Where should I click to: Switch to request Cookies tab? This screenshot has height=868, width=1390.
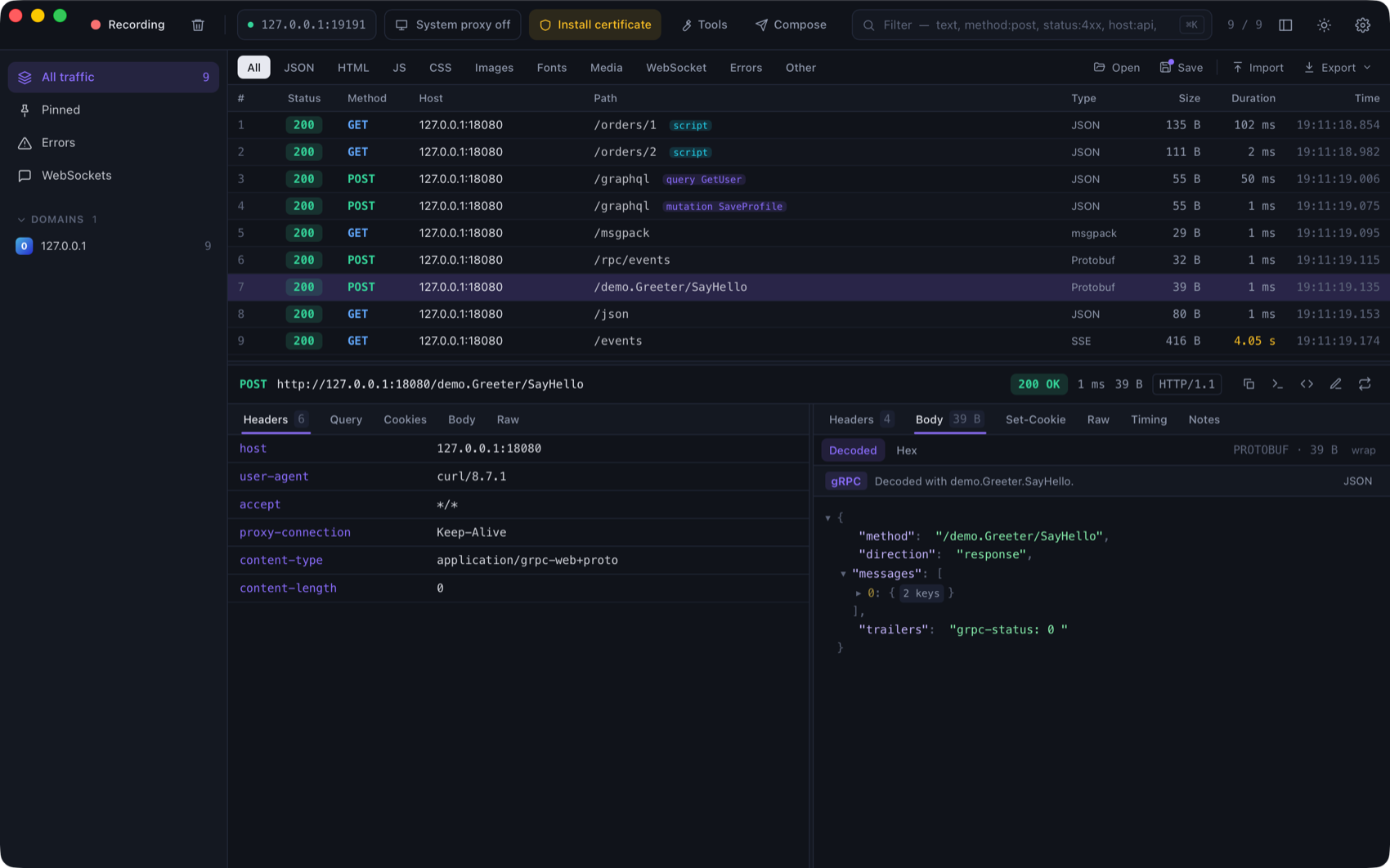coord(405,419)
